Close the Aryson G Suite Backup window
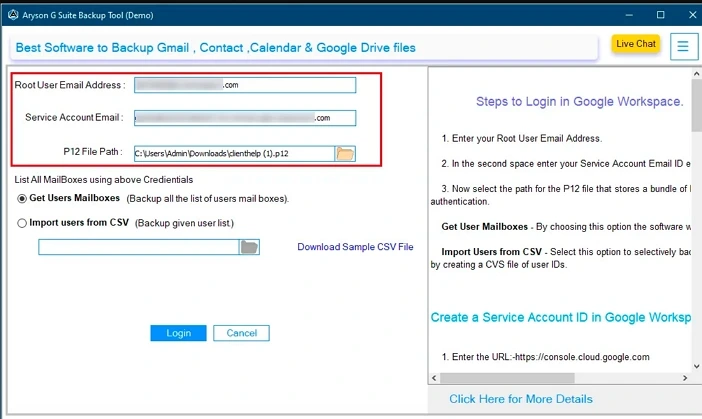This screenshot has height=419, width=702. [692, 15]
